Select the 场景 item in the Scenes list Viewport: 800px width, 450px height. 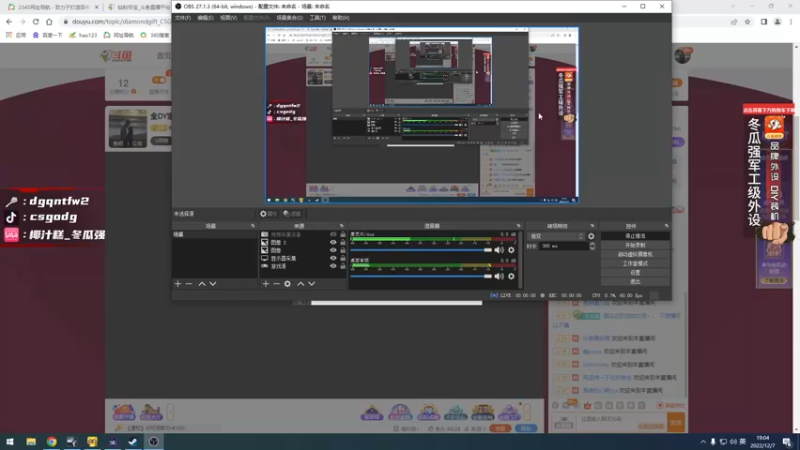pos(214,235)
